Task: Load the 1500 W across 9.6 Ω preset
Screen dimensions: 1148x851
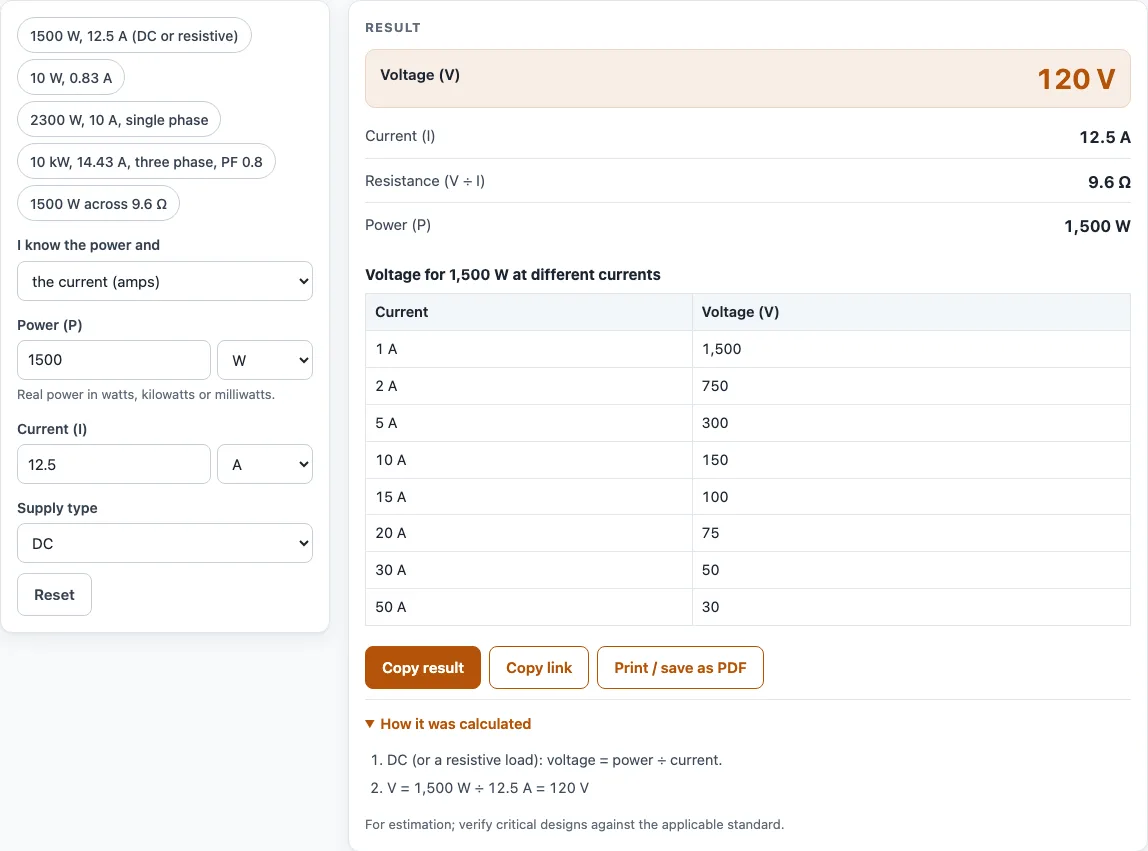Action: [99, 204]
